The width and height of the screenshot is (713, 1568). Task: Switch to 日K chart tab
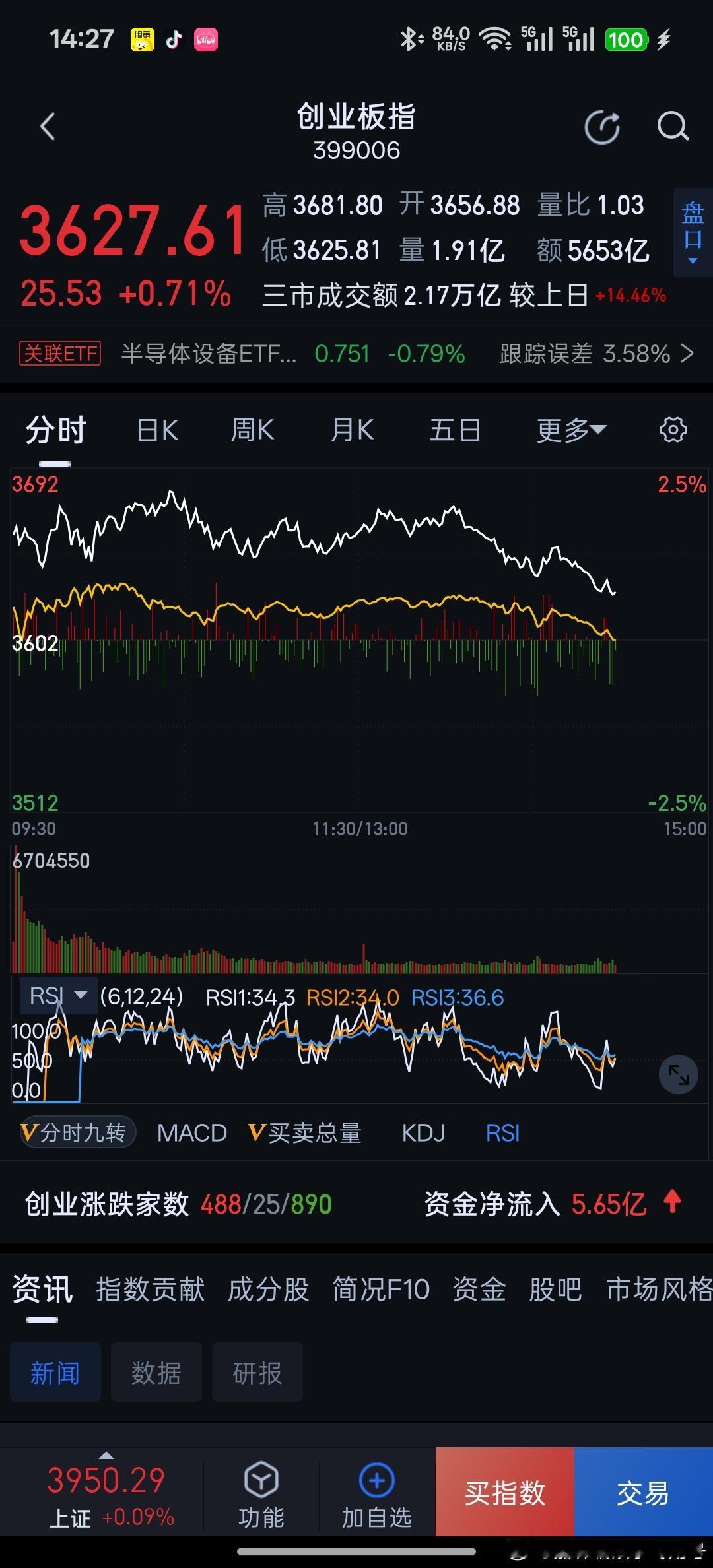coord(158,430)
